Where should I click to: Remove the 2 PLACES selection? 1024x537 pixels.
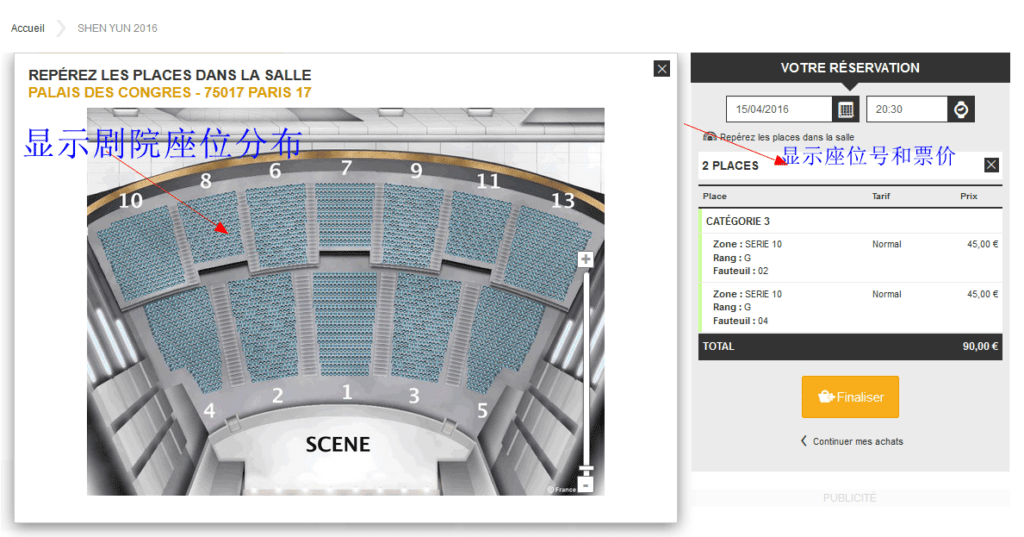coord(991,165)
